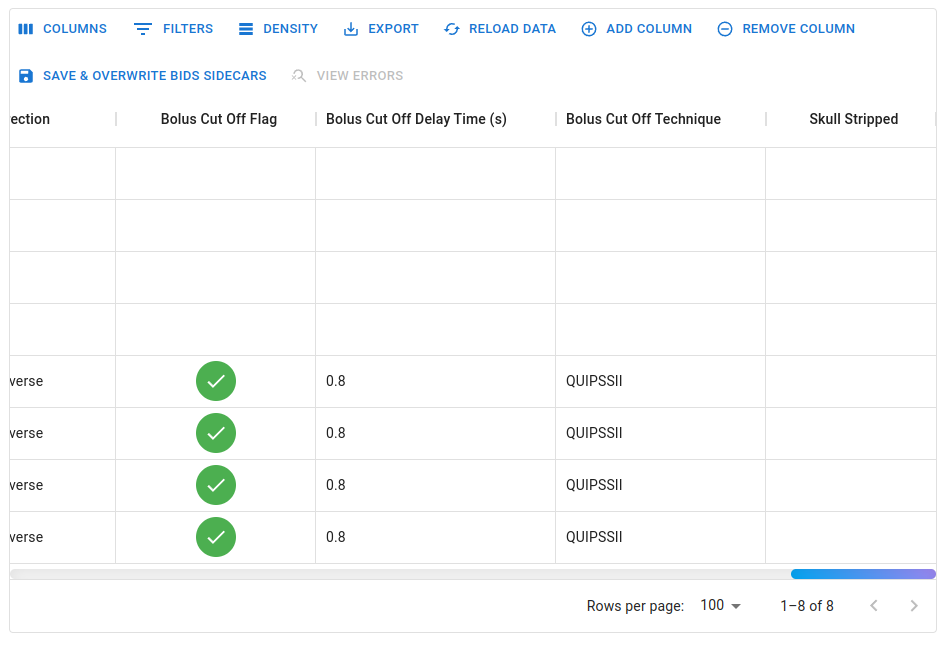
Task: Click the Export download icon
Action: (x=350, y=29)
